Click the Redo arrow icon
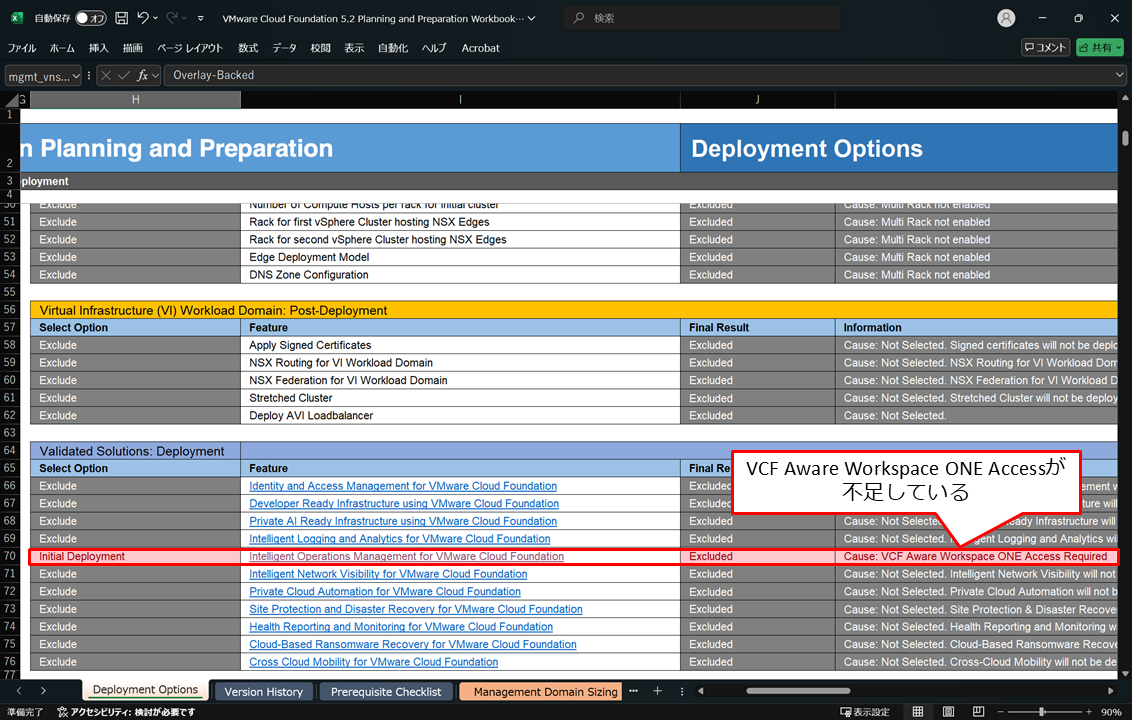 173,18
